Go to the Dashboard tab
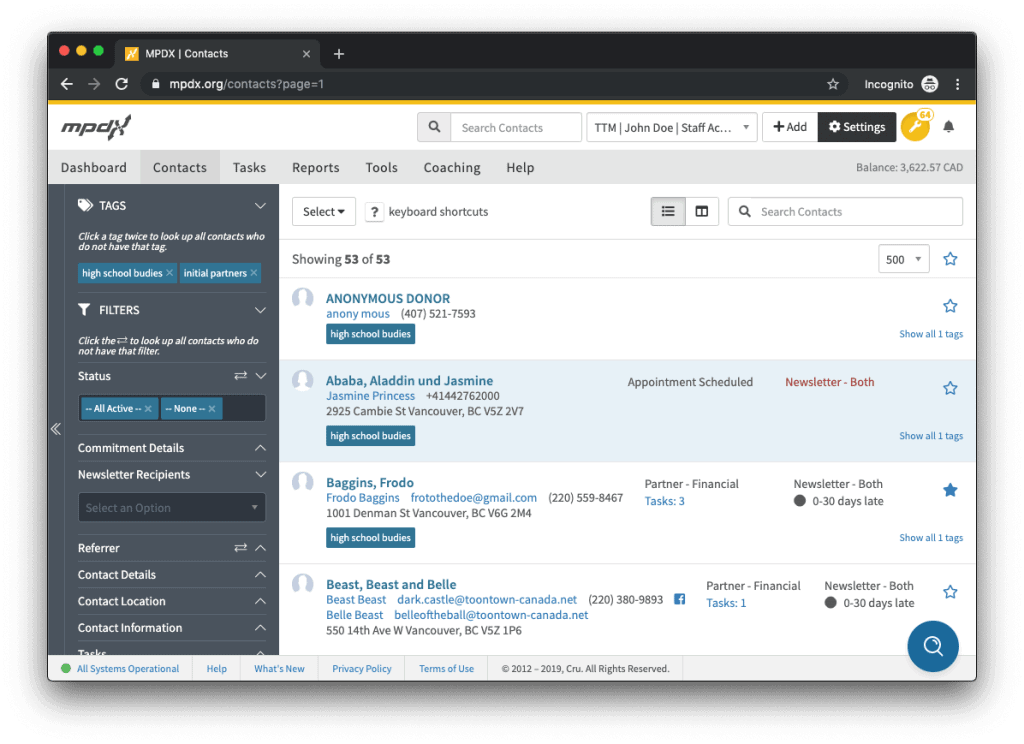The image size is (1024, 744). pos(94,167)
